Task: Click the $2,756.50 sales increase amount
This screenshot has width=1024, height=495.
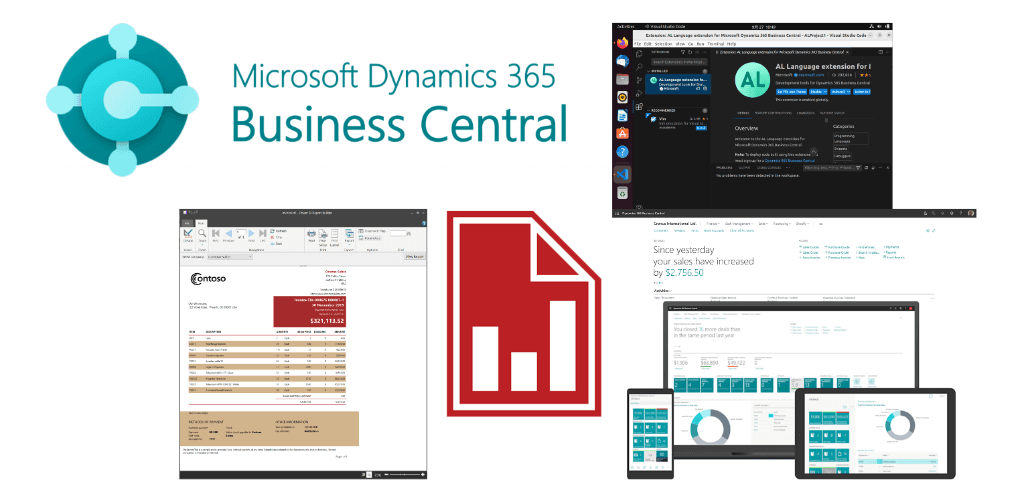Action: (684, 272)
